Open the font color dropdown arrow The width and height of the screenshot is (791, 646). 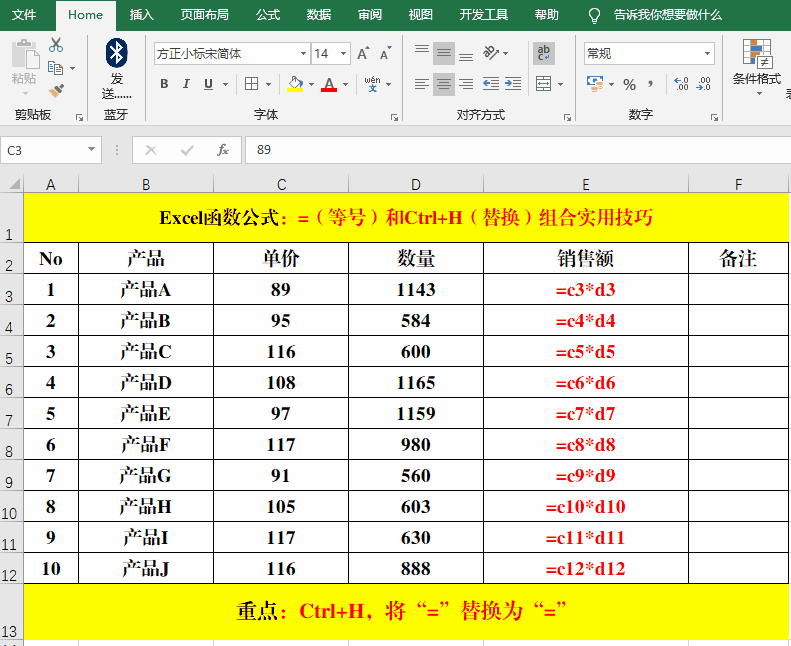[346, 84]
